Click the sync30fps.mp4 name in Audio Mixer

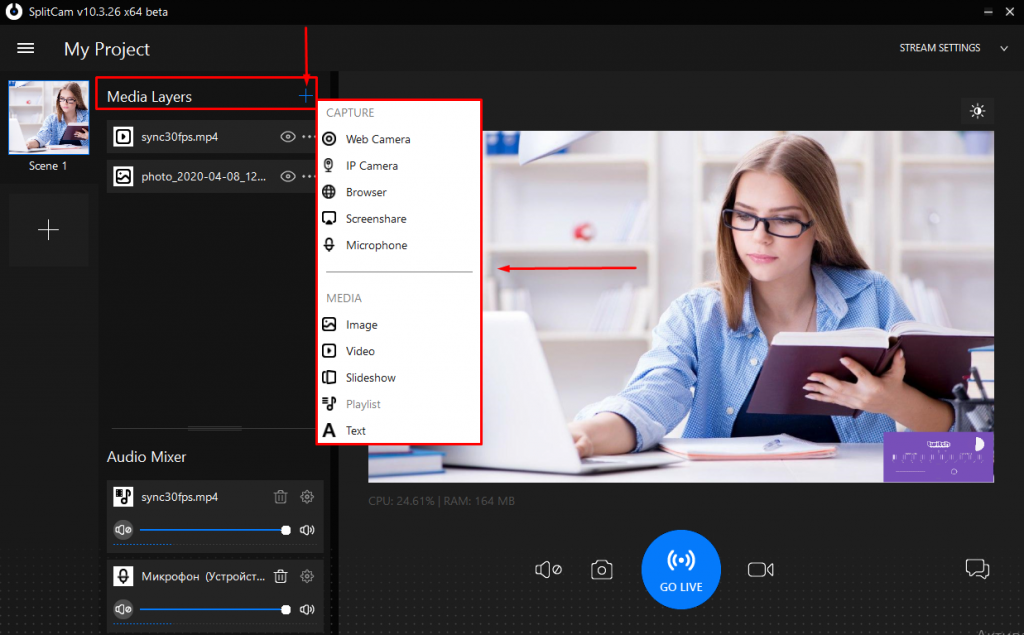coord(180,497)
